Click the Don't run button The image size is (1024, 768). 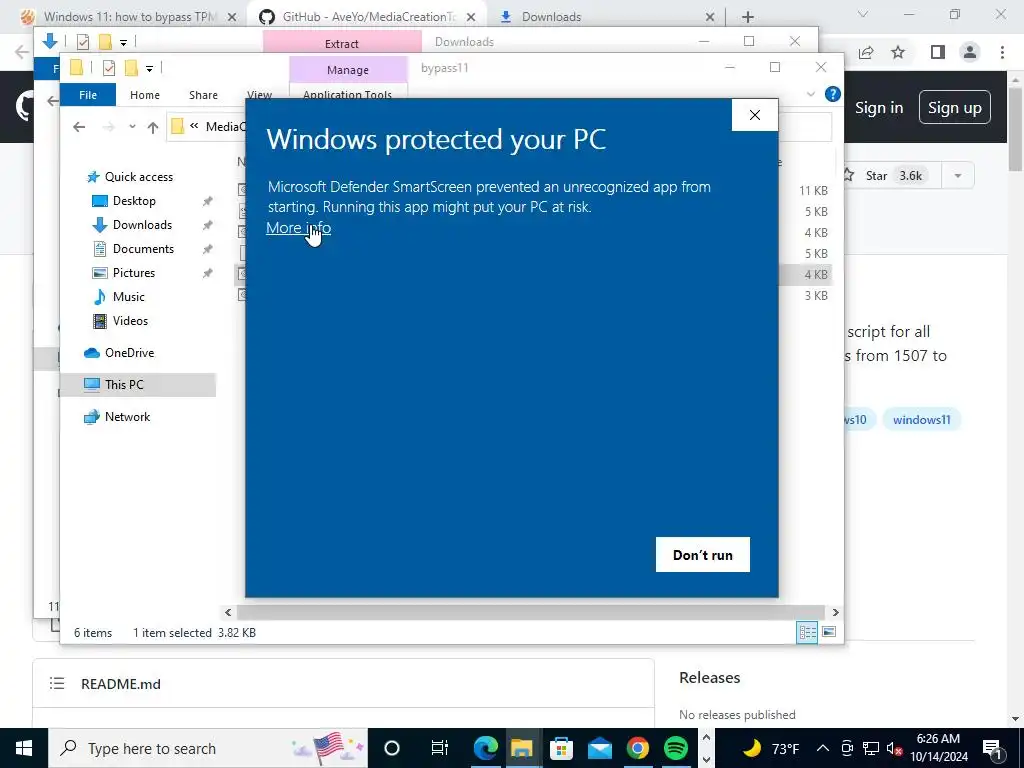[703, 554]
